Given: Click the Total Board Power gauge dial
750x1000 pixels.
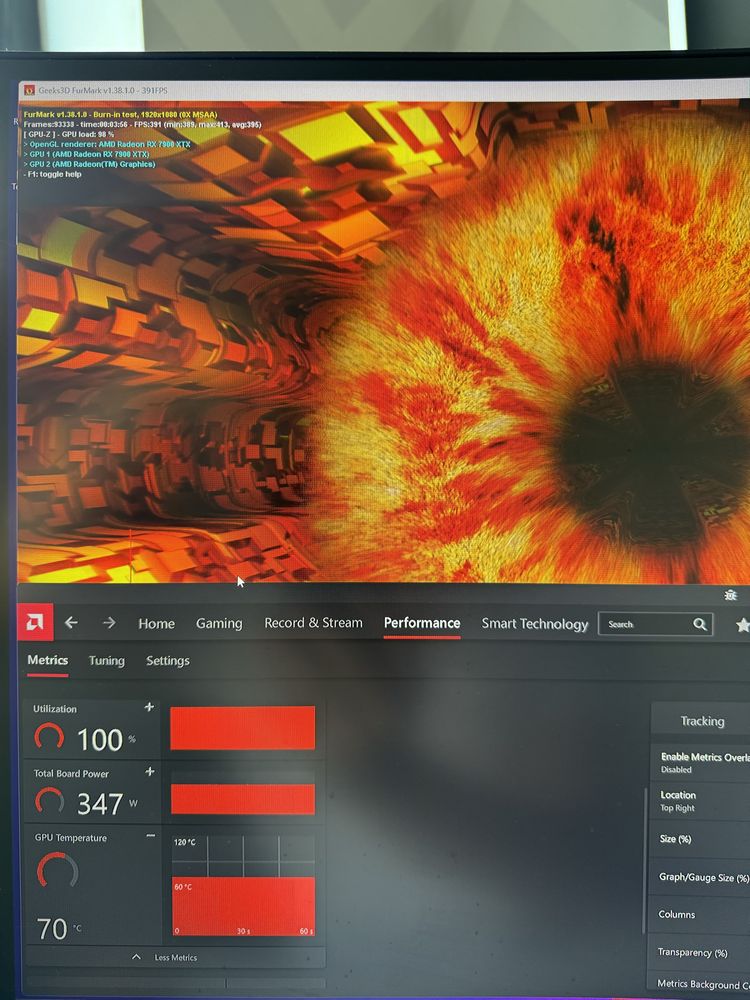Looking at the screenshot, I should (49, 800).
